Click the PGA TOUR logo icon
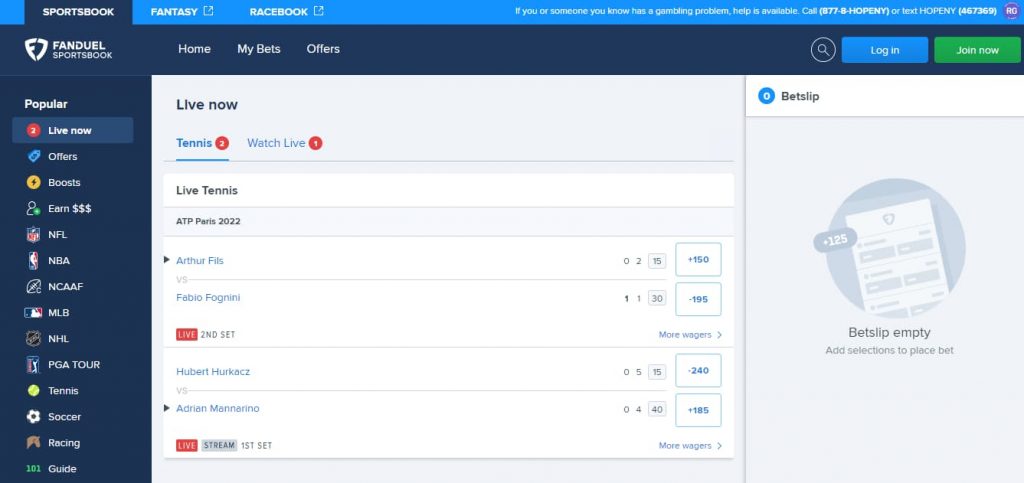The width and height of the screenshot is (1024, 483). click(x=33, y=365)
